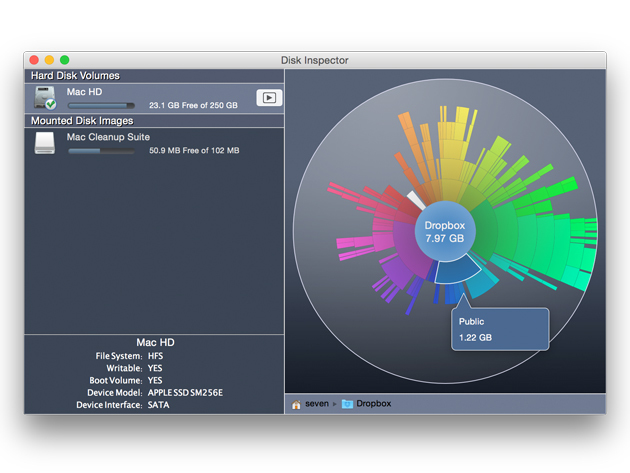Click the scan play button for Mac HD
Image resolution: width=630 pixels, height=473 pixels.
click(x=269, y=98)
